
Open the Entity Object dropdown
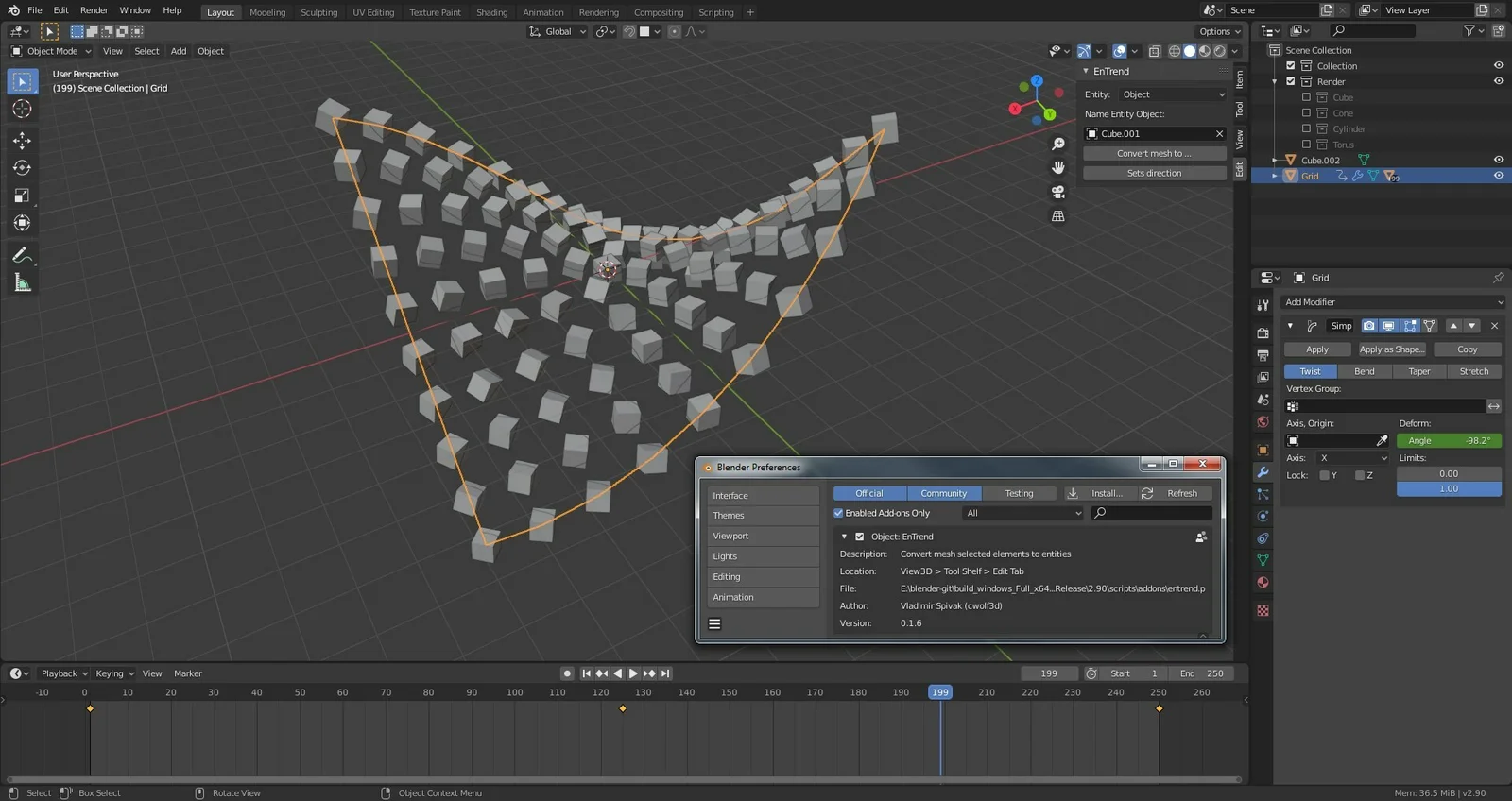(1173, 94)
